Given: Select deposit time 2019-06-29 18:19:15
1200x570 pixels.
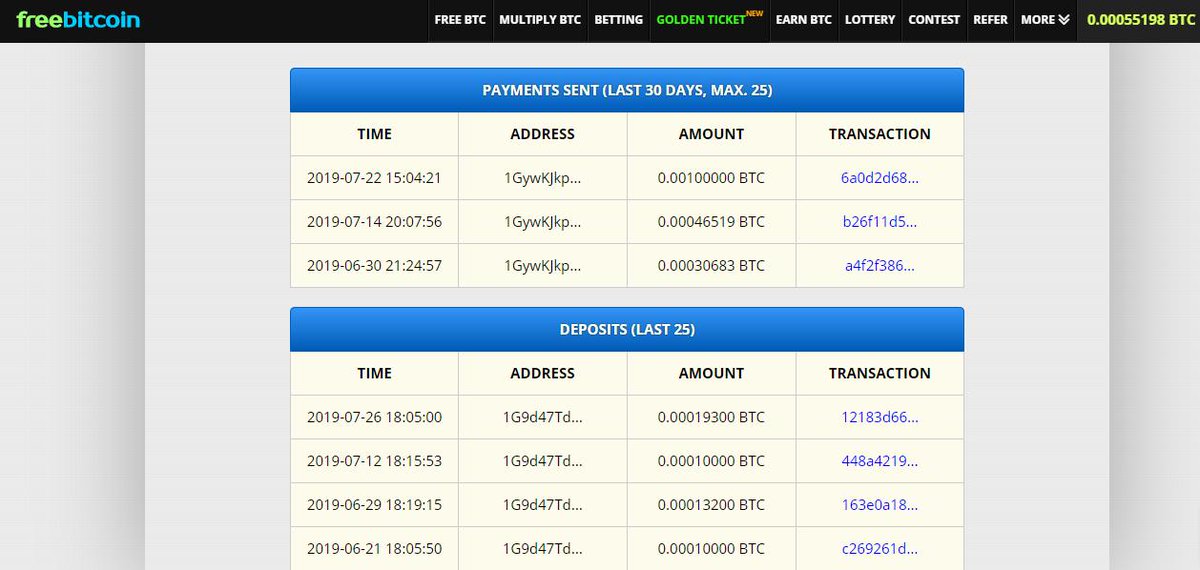Looking at the screenshot, I should click(x=374, y=505).
